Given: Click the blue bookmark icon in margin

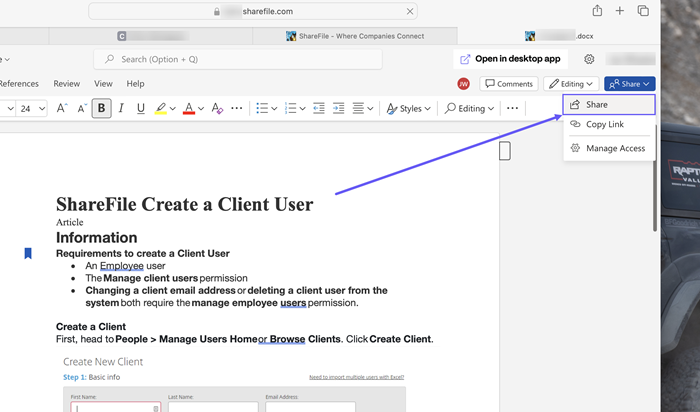Looking at the screenshot, I should click(28, 254).
